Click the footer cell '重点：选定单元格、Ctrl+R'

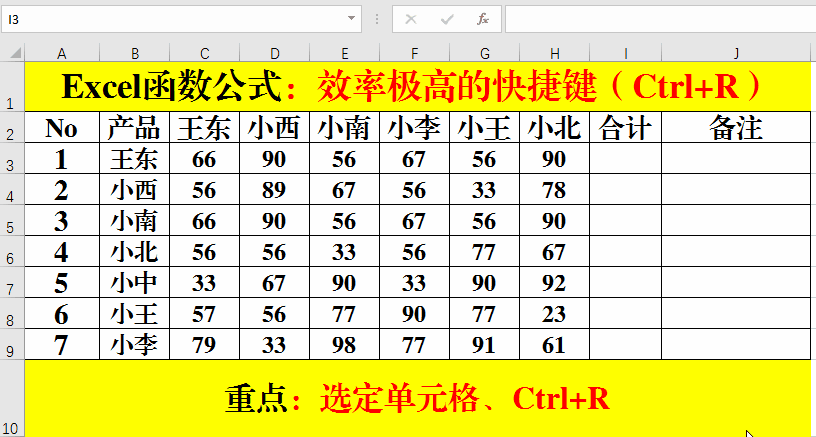point(418,399)
